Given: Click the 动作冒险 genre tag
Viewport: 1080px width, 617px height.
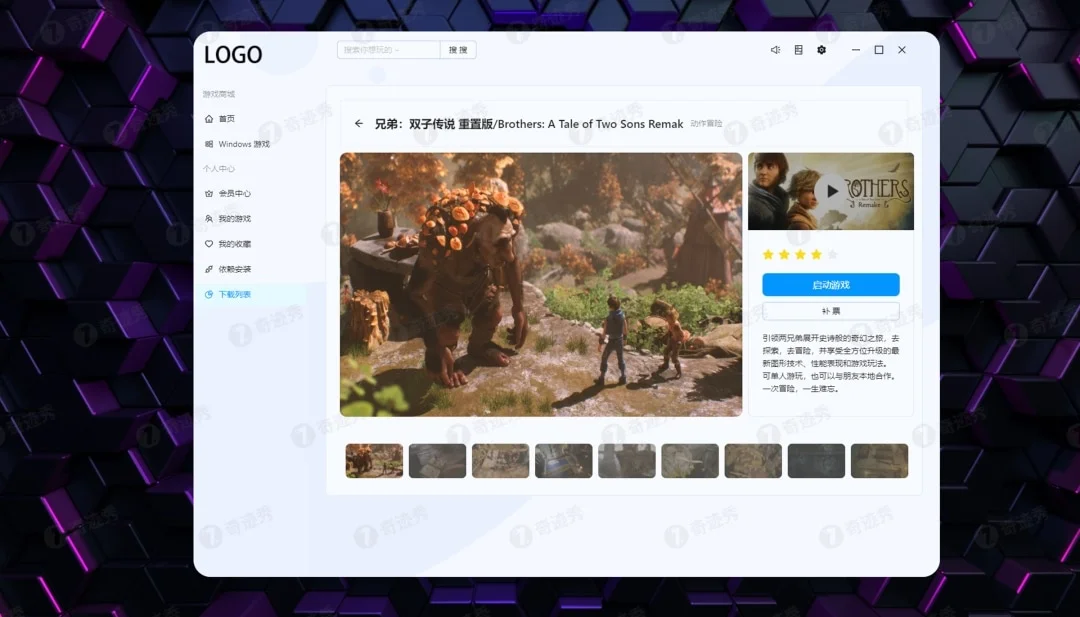Looking at the screenshot, I should click(706, 124).
